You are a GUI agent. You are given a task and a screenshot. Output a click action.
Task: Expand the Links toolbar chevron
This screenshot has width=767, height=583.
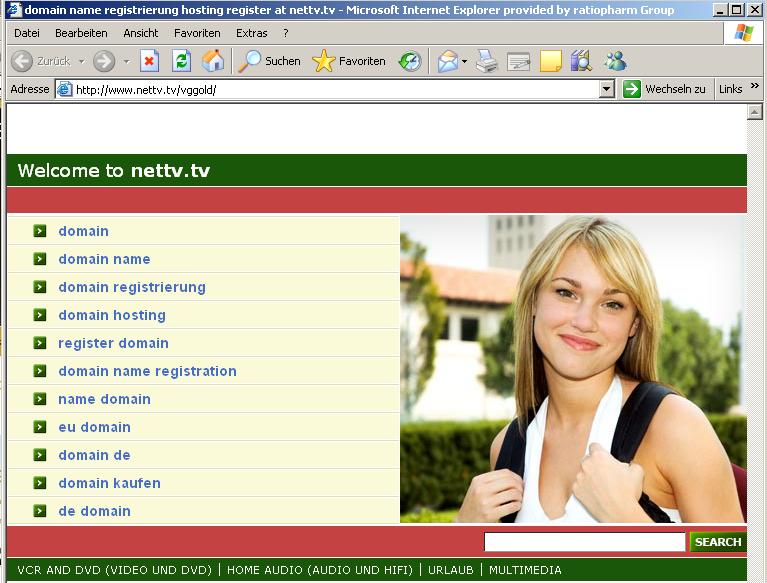click(x=755, y=86)
